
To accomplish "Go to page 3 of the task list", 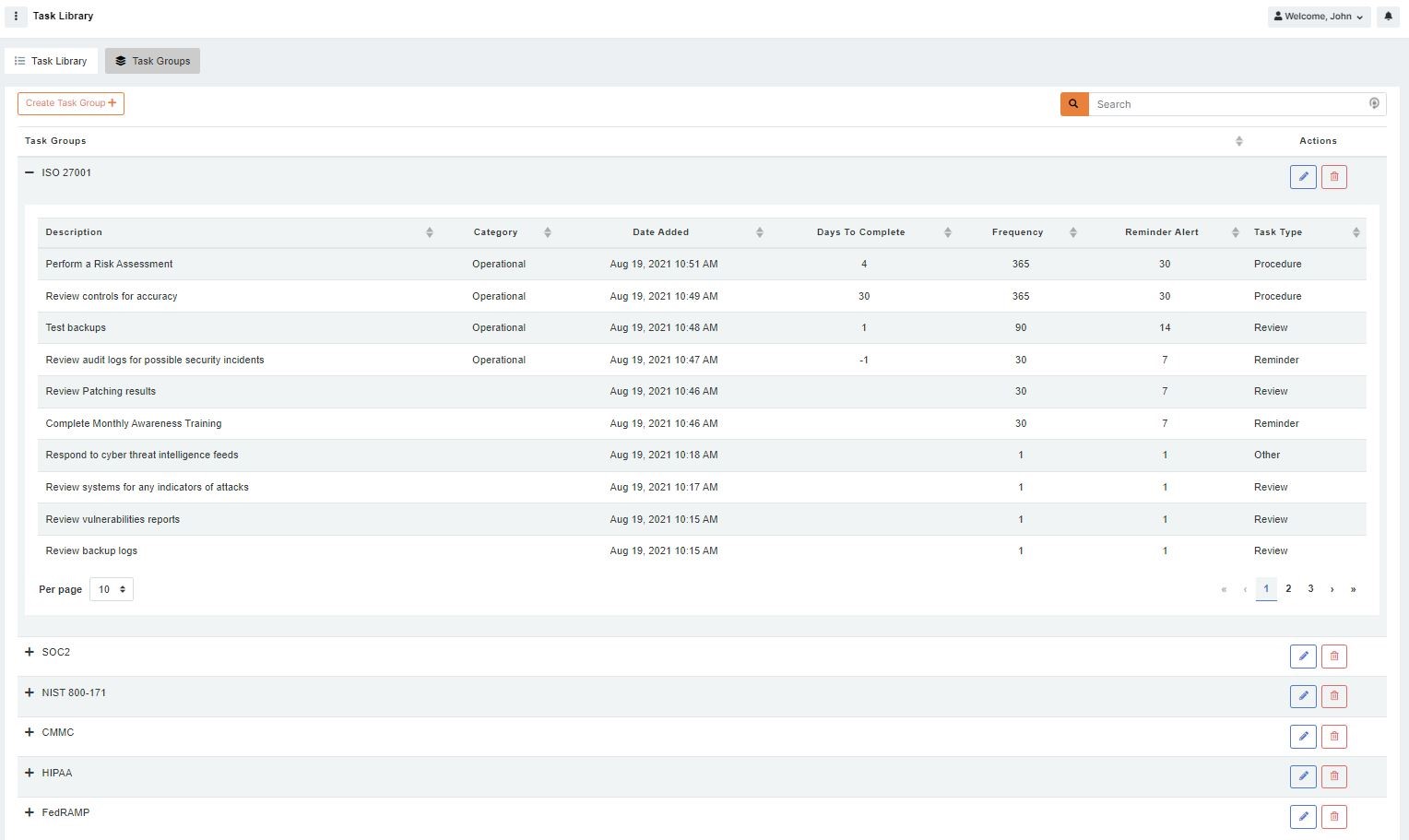I will (x=1310, y=588).
